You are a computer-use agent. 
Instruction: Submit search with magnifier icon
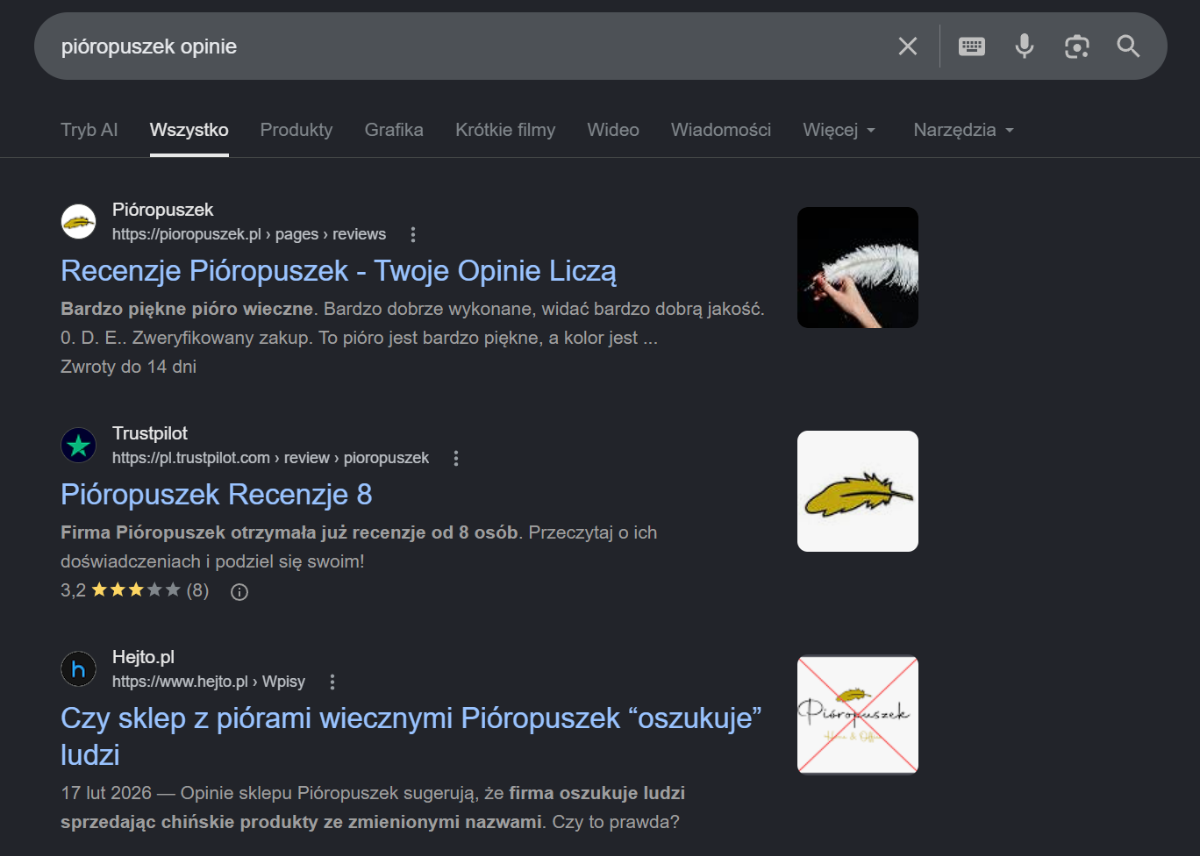coord(1128,46)
